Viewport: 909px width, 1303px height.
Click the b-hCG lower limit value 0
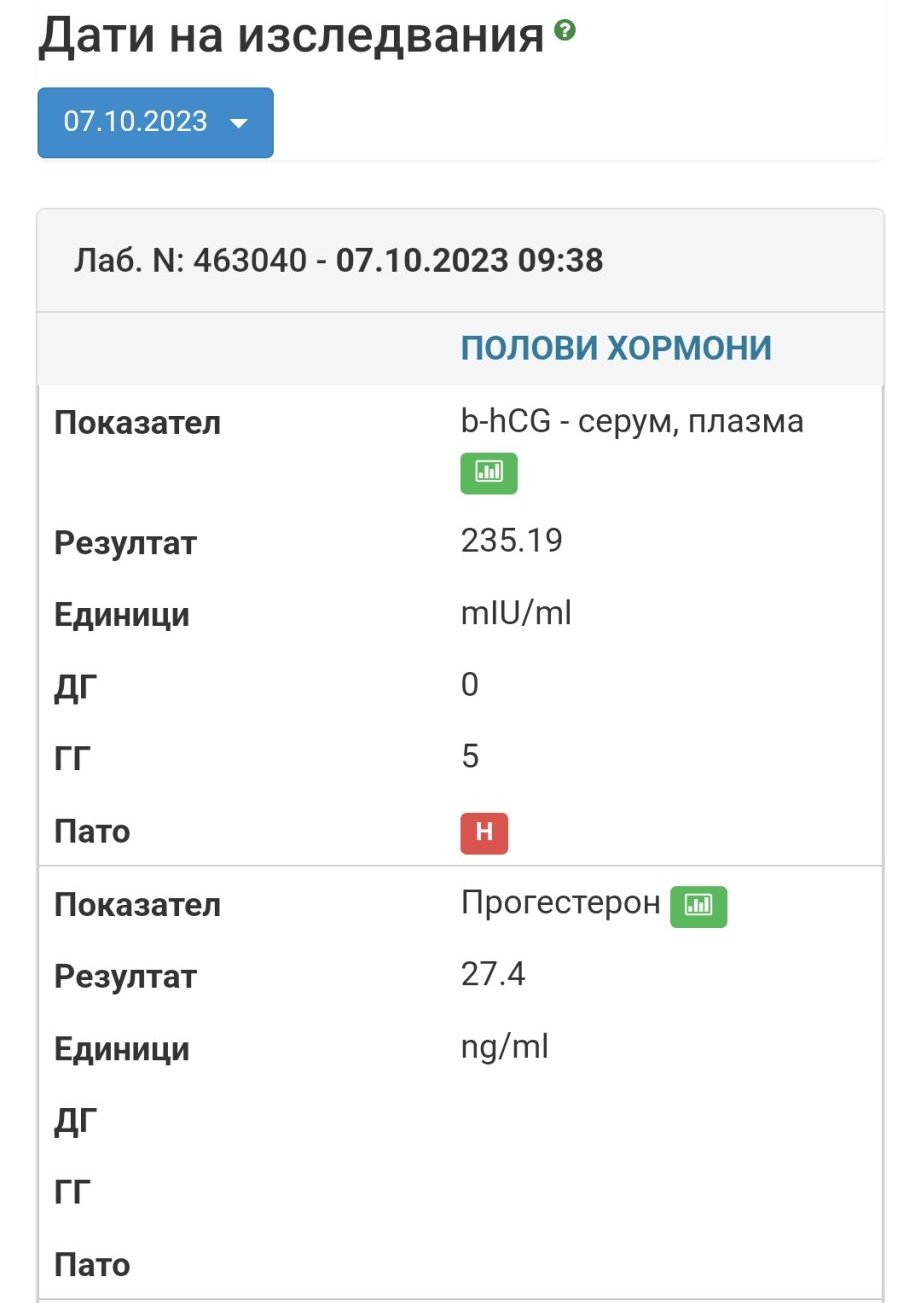[470, 685]
